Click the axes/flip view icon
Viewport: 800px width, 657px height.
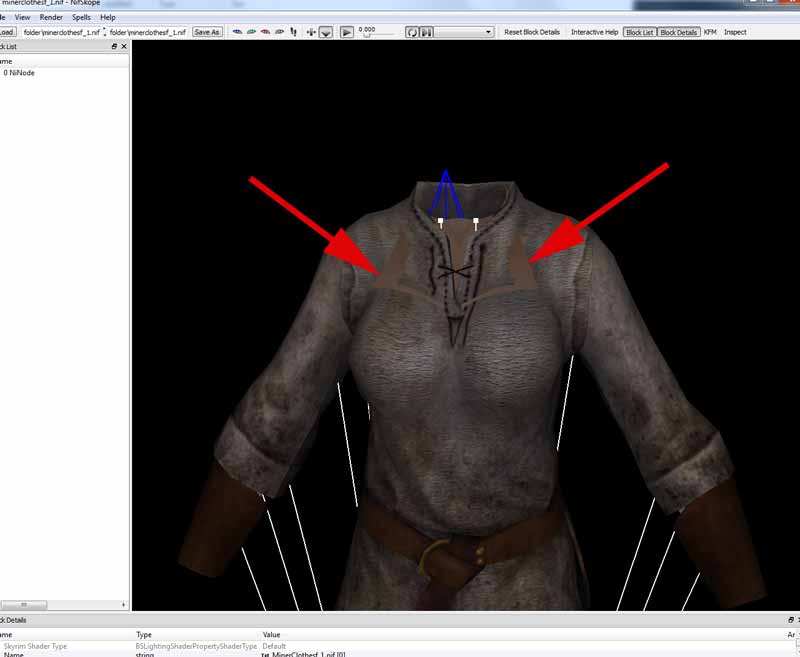pyautogui.click(x=311, y=32)
